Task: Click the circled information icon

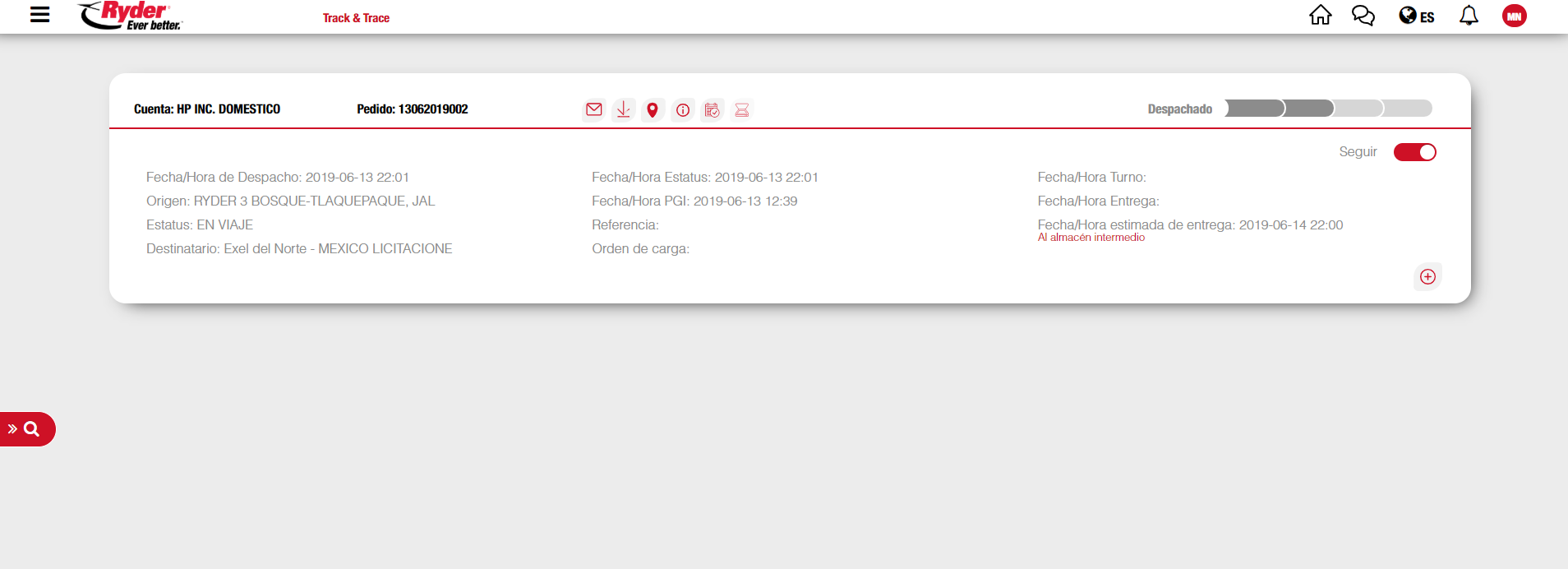Action: pos(683,109)
